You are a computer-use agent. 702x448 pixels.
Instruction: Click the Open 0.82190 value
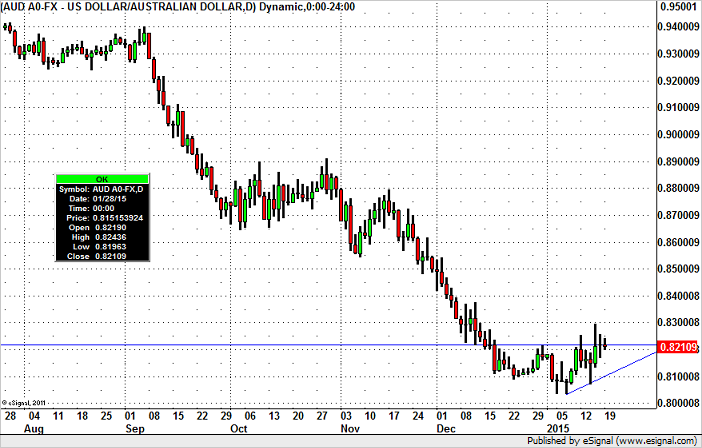coord(111,227)
